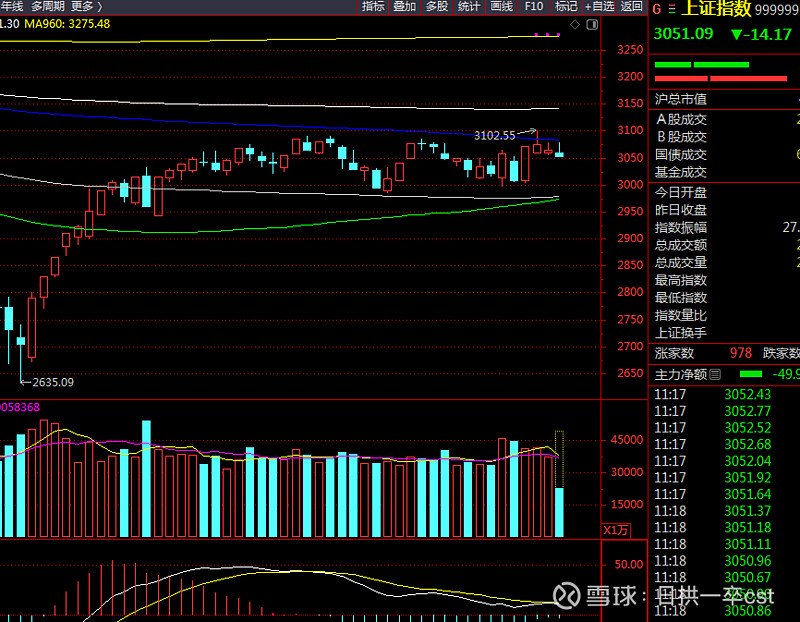Click the 3000 price axis label
The width and height of the screenshot is (800, 622).
(x=630, y=185)
